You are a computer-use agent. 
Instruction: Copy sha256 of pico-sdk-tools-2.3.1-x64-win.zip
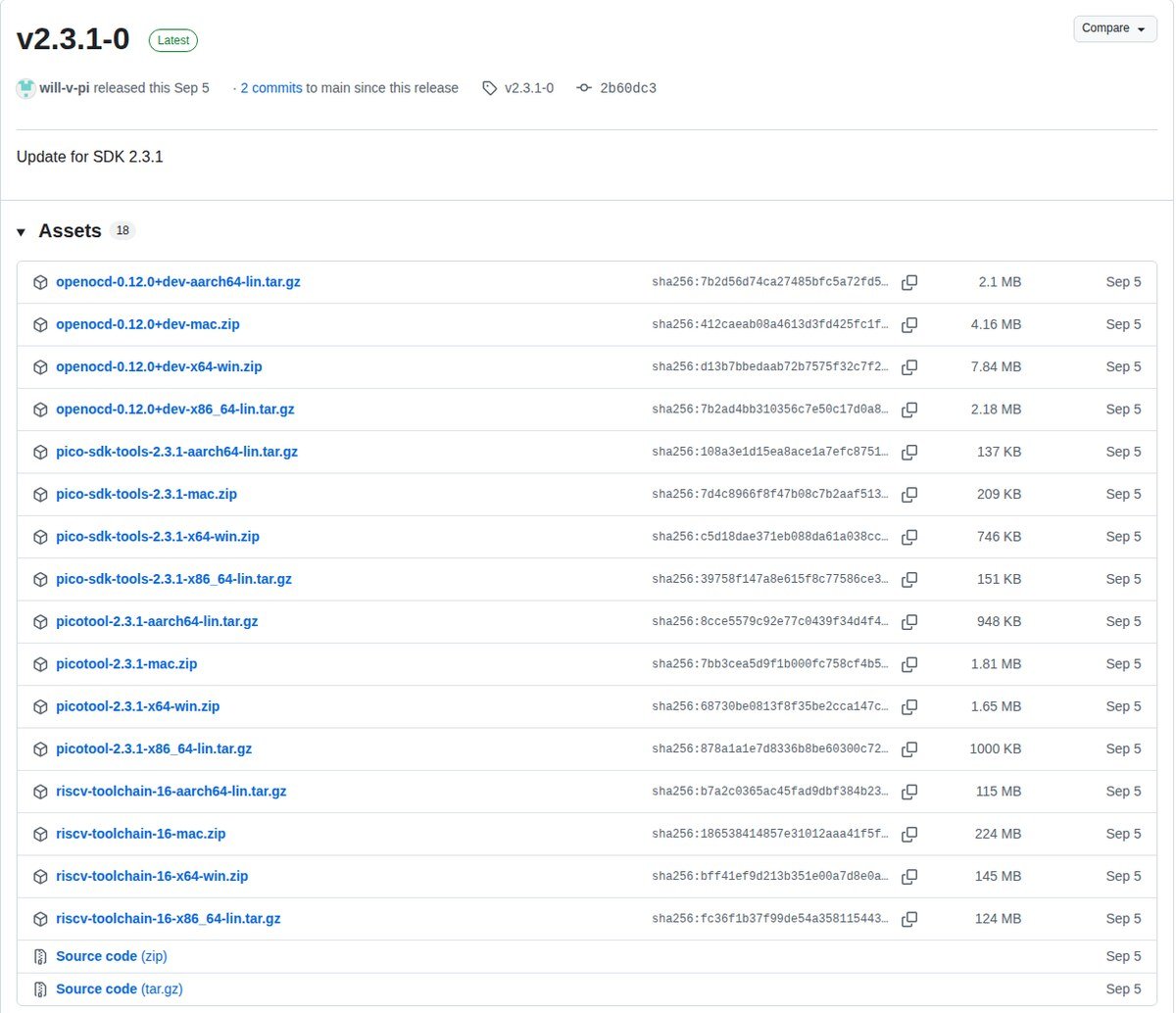[909, 537]
